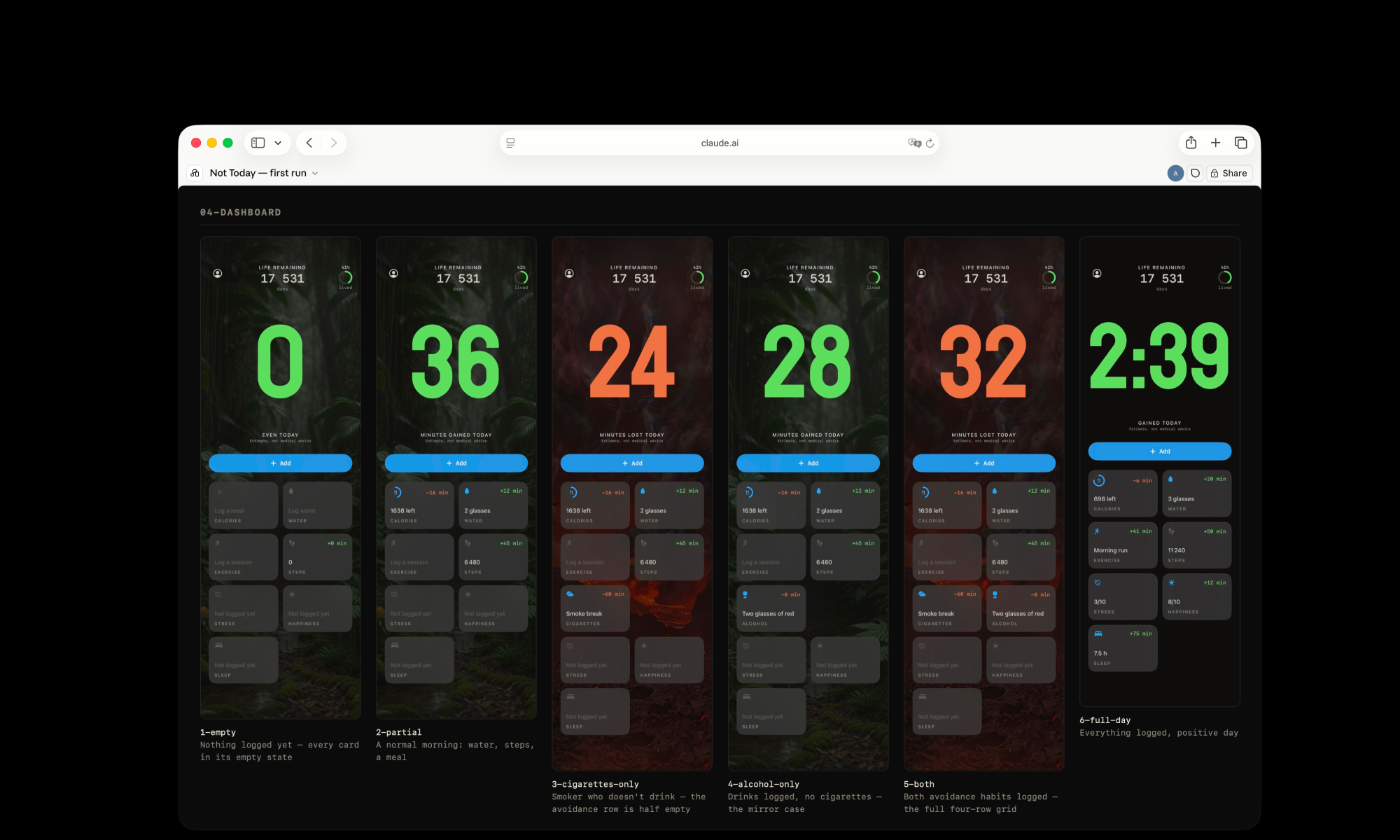Open the profile icon in the 6-full-day mockup
This screenshot has height=840, width=1400.
[1097, 274]
